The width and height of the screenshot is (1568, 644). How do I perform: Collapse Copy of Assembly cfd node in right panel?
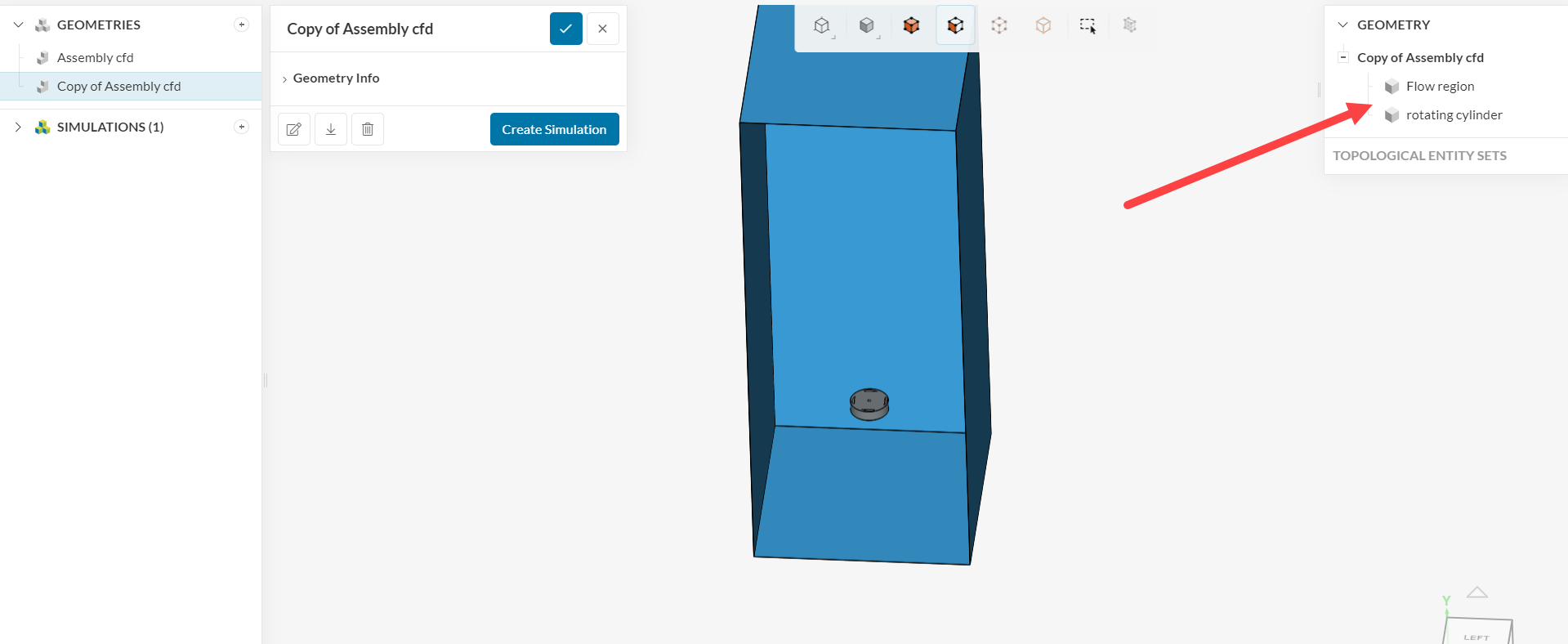coord(1342,57)
